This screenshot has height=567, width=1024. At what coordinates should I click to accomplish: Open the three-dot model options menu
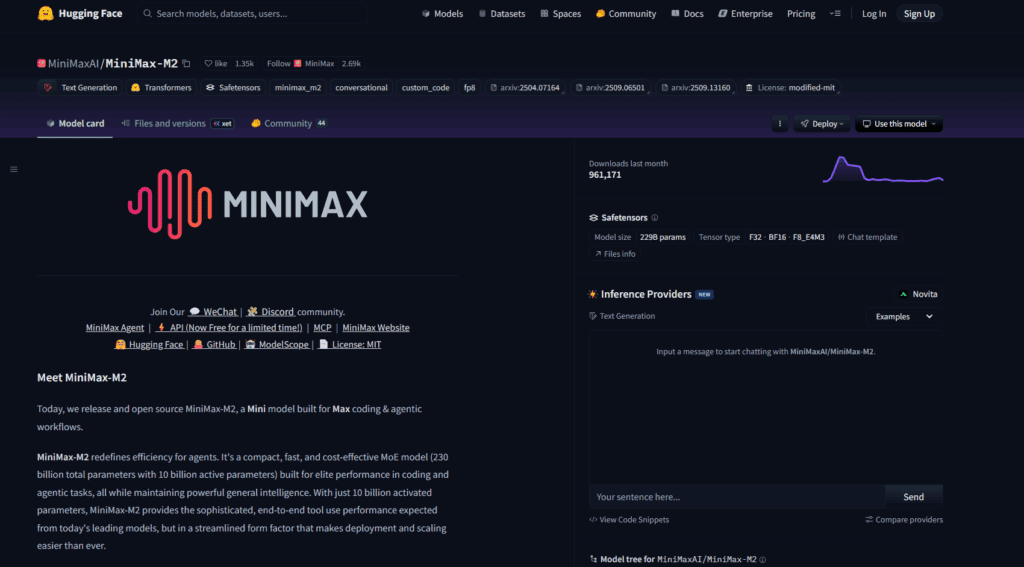click(x=779, y=123)
